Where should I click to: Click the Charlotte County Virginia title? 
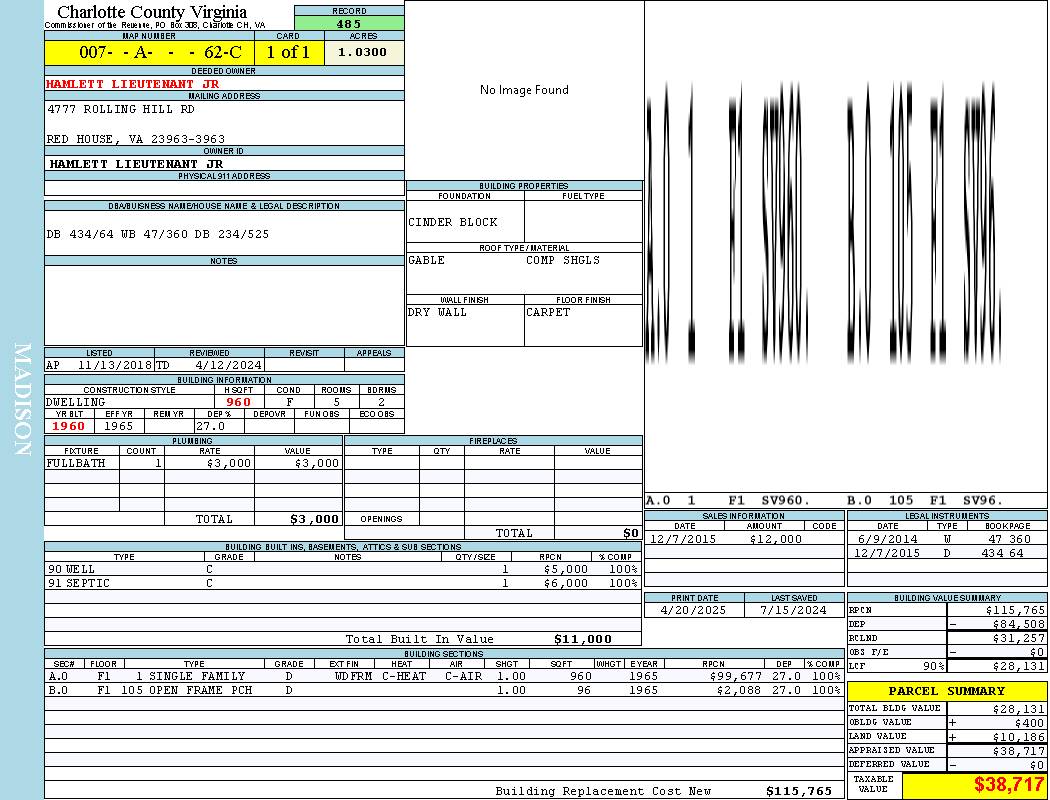[152, 12]
